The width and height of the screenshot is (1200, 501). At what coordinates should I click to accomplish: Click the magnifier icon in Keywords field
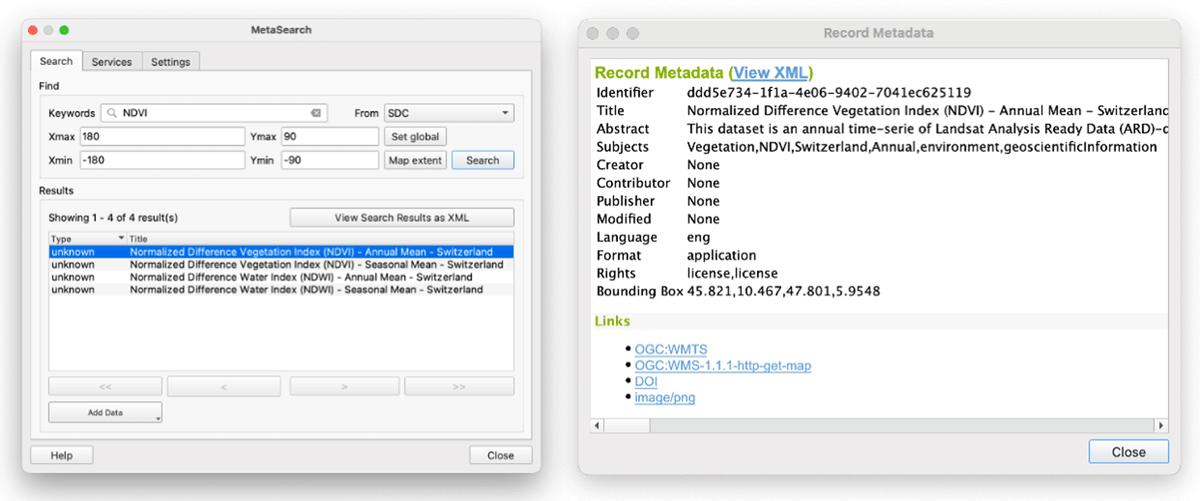pos(112,114)
